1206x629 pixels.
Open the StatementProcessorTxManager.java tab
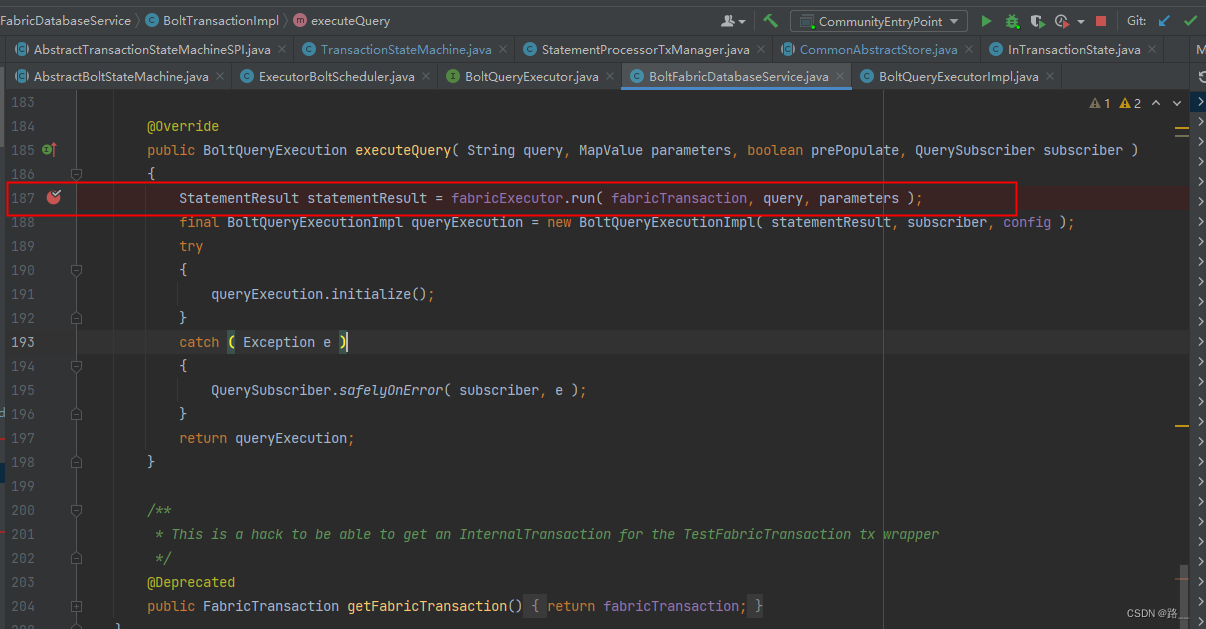pyautogui.click(x=645, y=49)
